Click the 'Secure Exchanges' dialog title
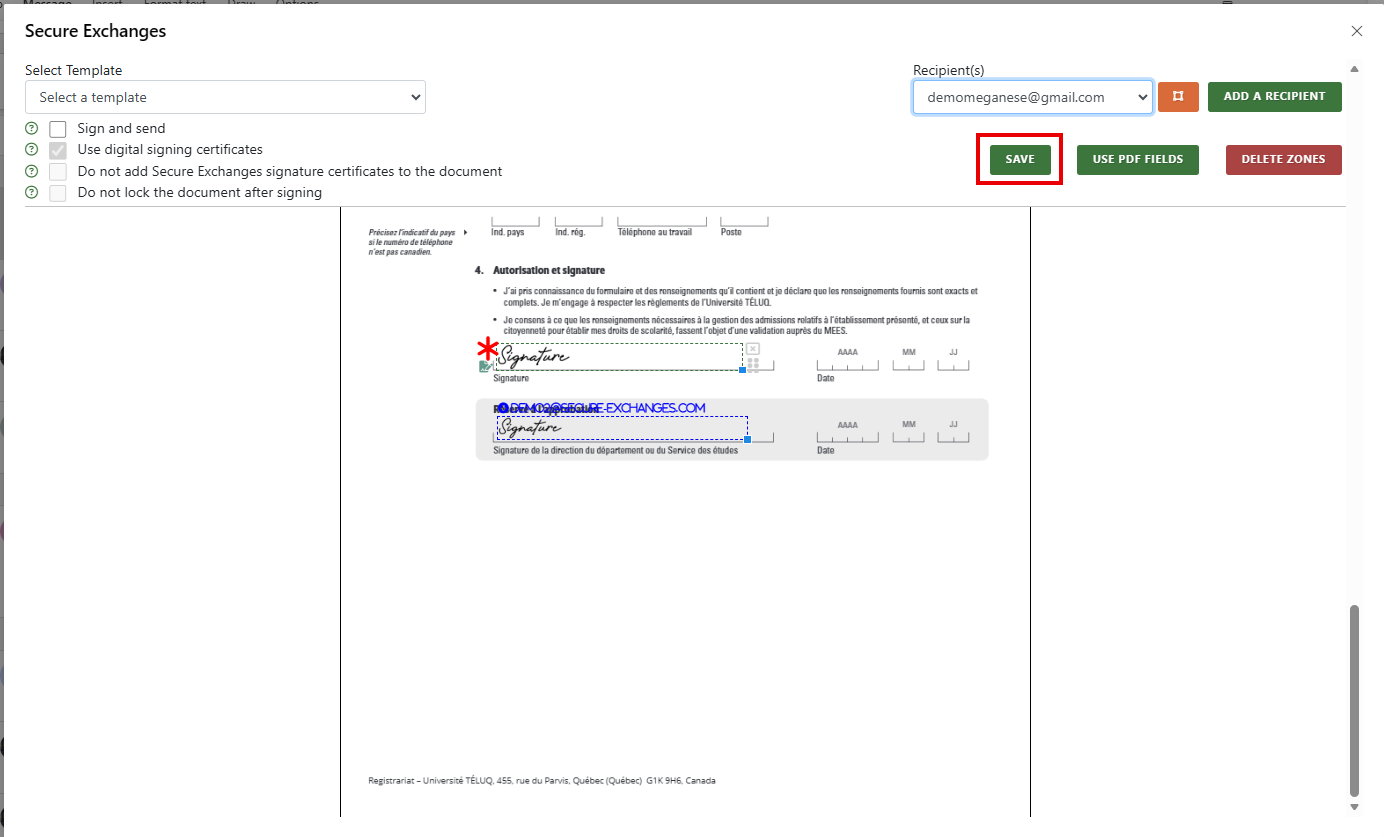 [96, 31]
